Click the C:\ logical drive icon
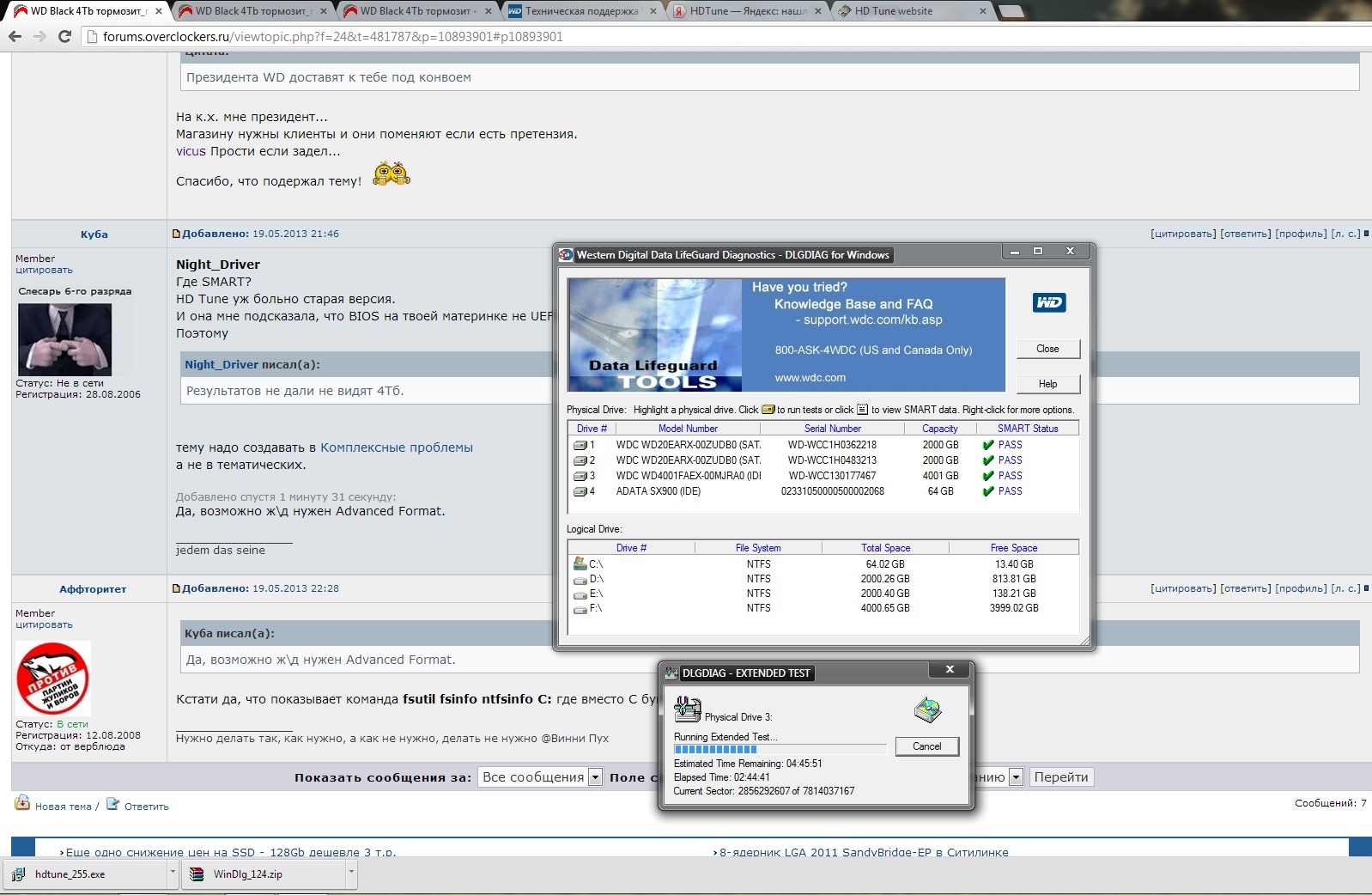The height and width of the screenshot is (895, 1372). click(580, 563)
